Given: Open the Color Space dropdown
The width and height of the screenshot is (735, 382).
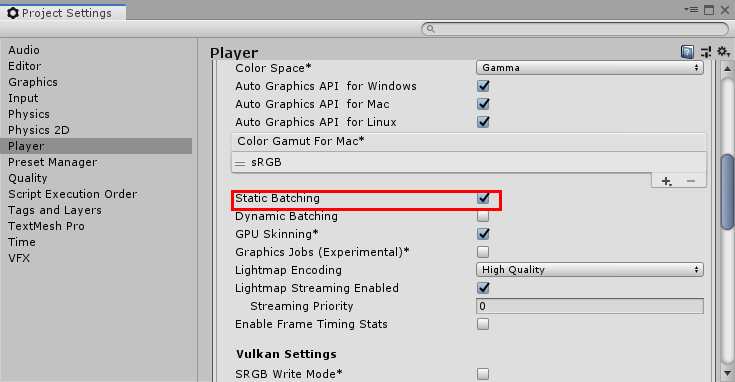Looking at the screenshot, I should tap(590, 68).
